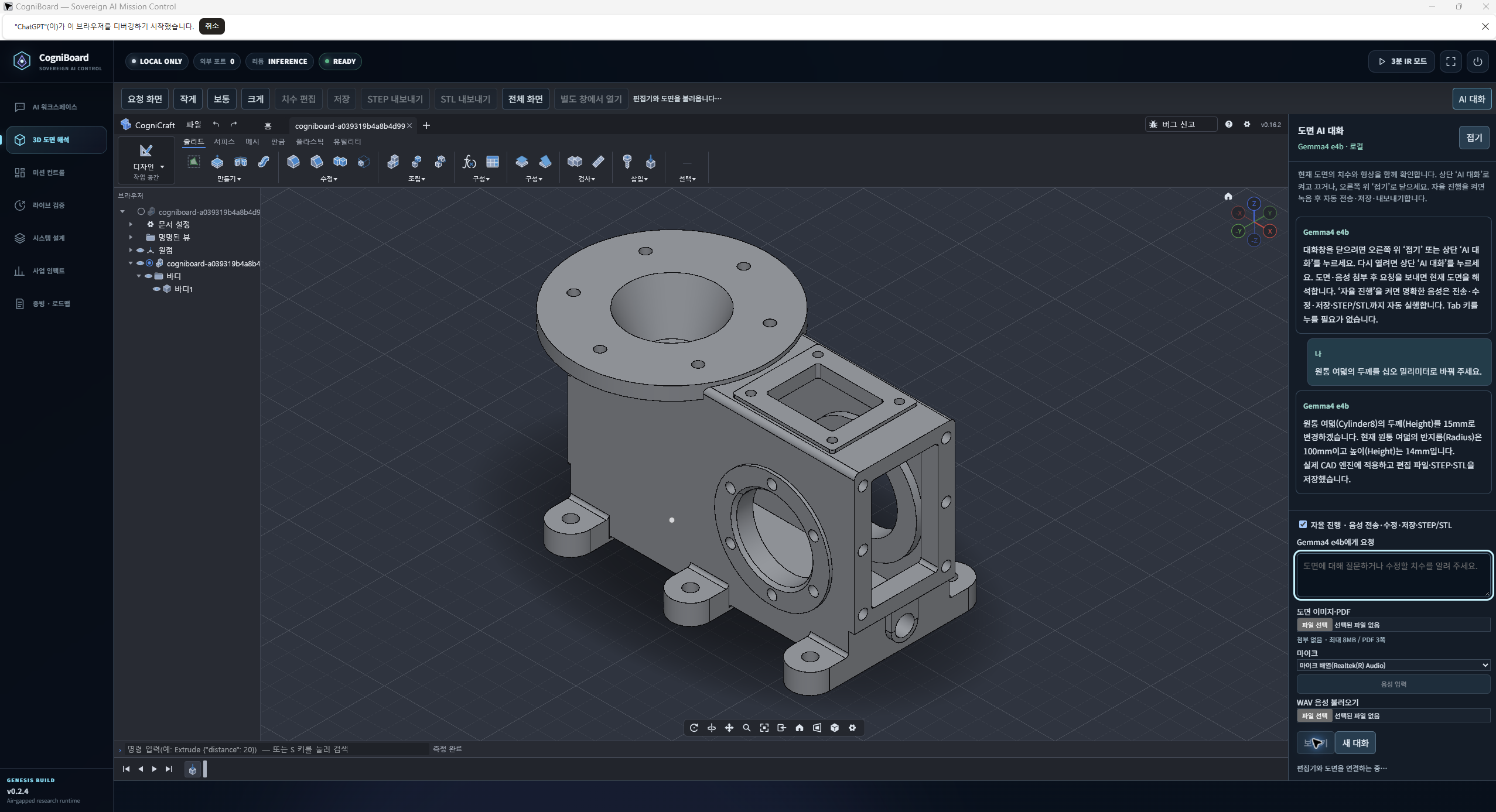Click the undo arrow in CogniCraft bar
Image resolution: width=1496 pixels, height=812 pixels.
(x=216, y=124)
